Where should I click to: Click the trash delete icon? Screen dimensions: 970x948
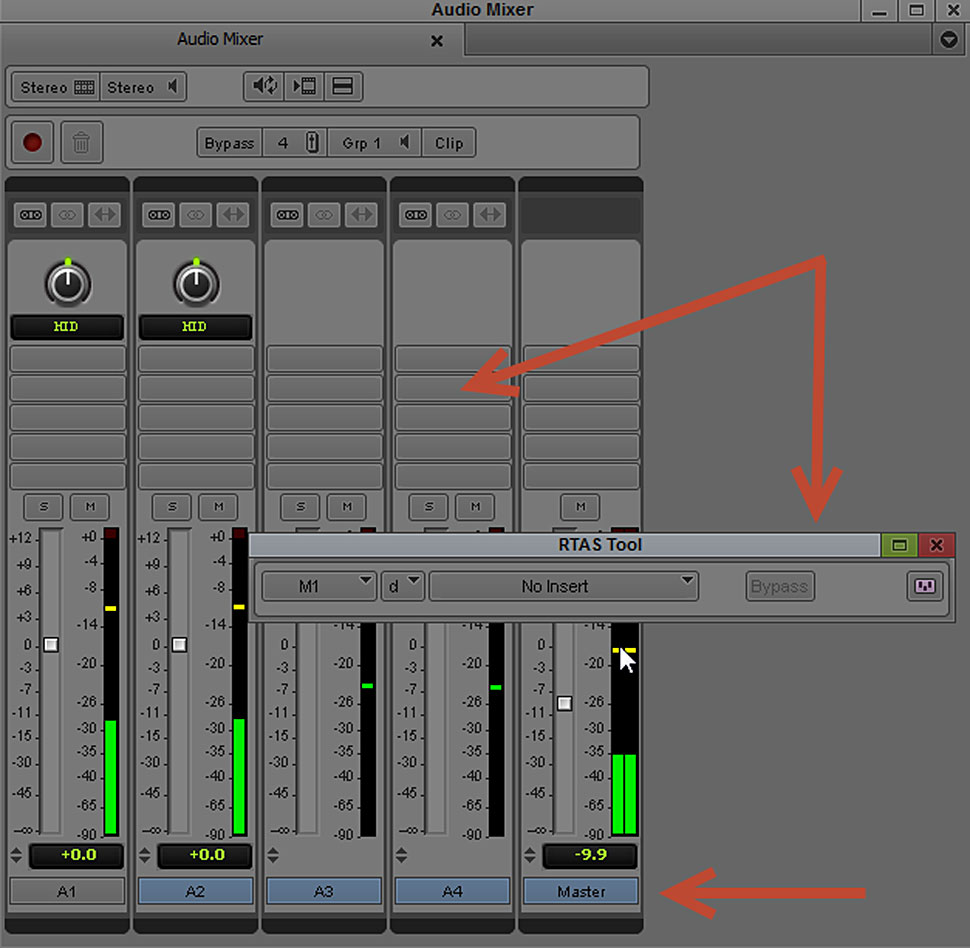[81, 143]
